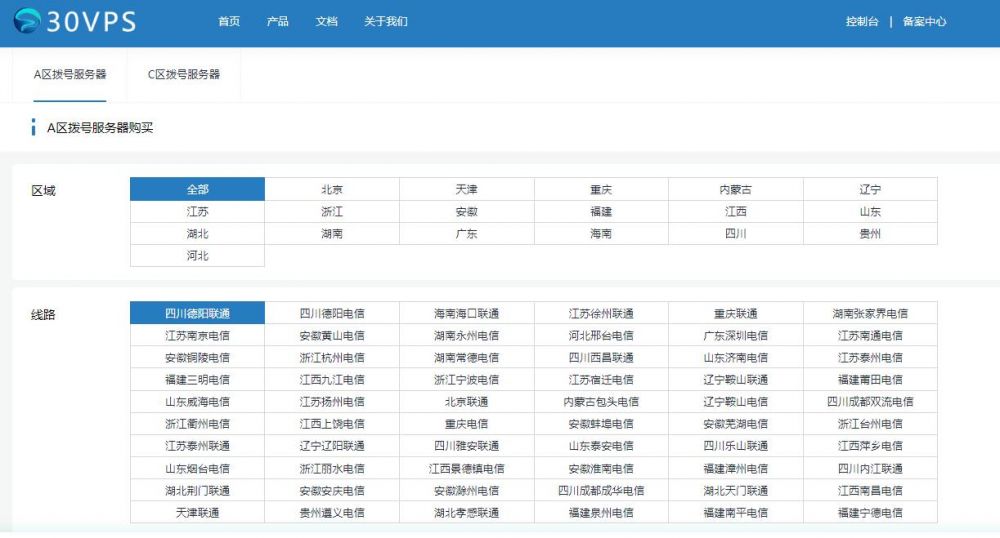Select the 四川乐山联通 line
Viewport: 1000px width, 538px height.
[x=735, y=446]
